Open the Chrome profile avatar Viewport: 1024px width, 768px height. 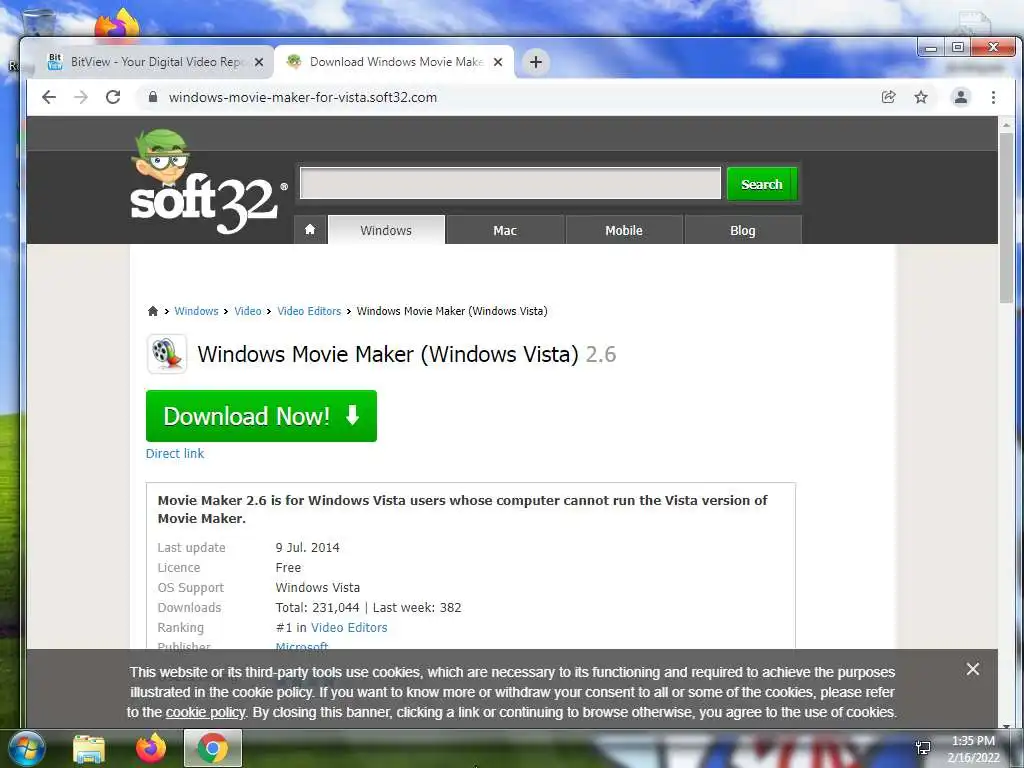(961, 97)
